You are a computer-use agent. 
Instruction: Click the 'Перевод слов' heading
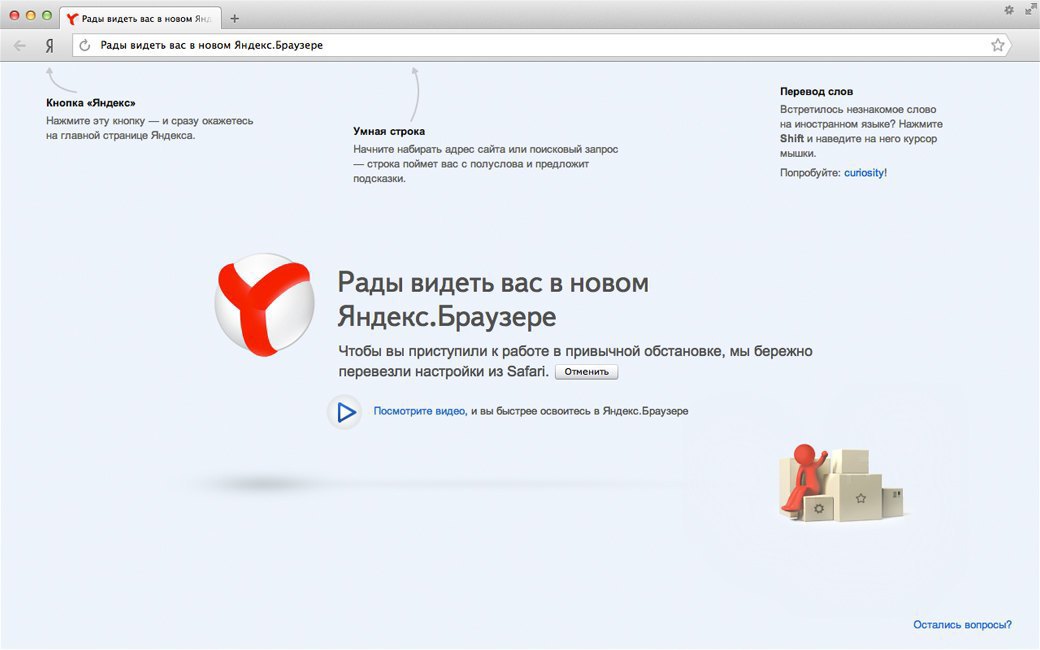[816, 92]
